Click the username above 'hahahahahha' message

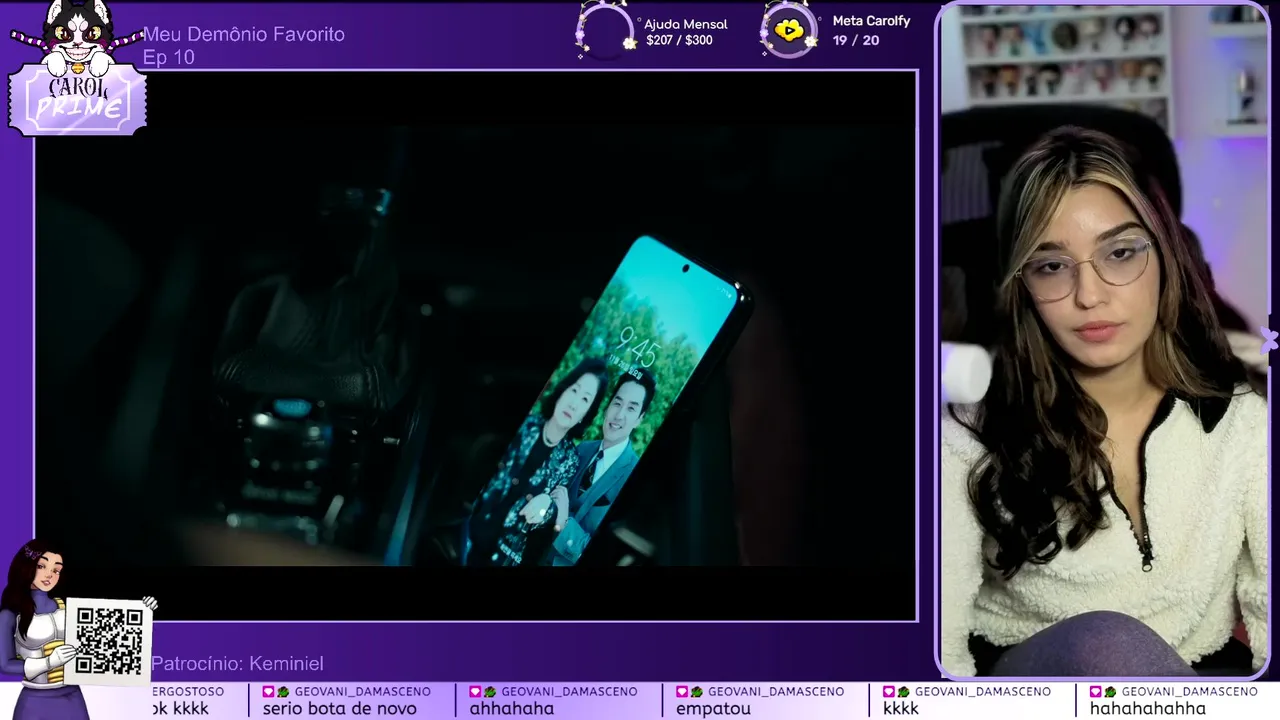tap(1189, 691)
